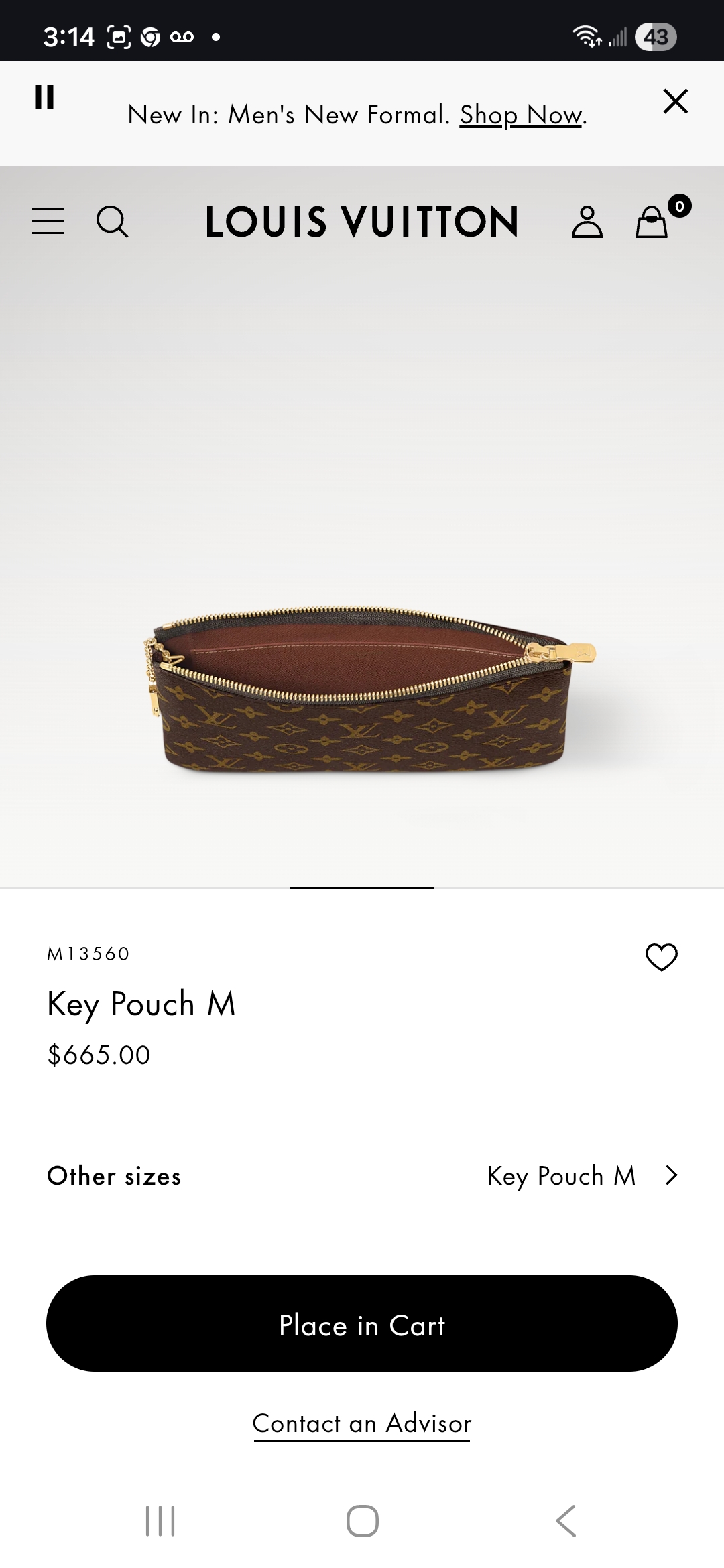Image resolution: width=724 pixels, height=1568 pixels.
Task: Tap the search magnifier icon
Action: coord(112,221)
